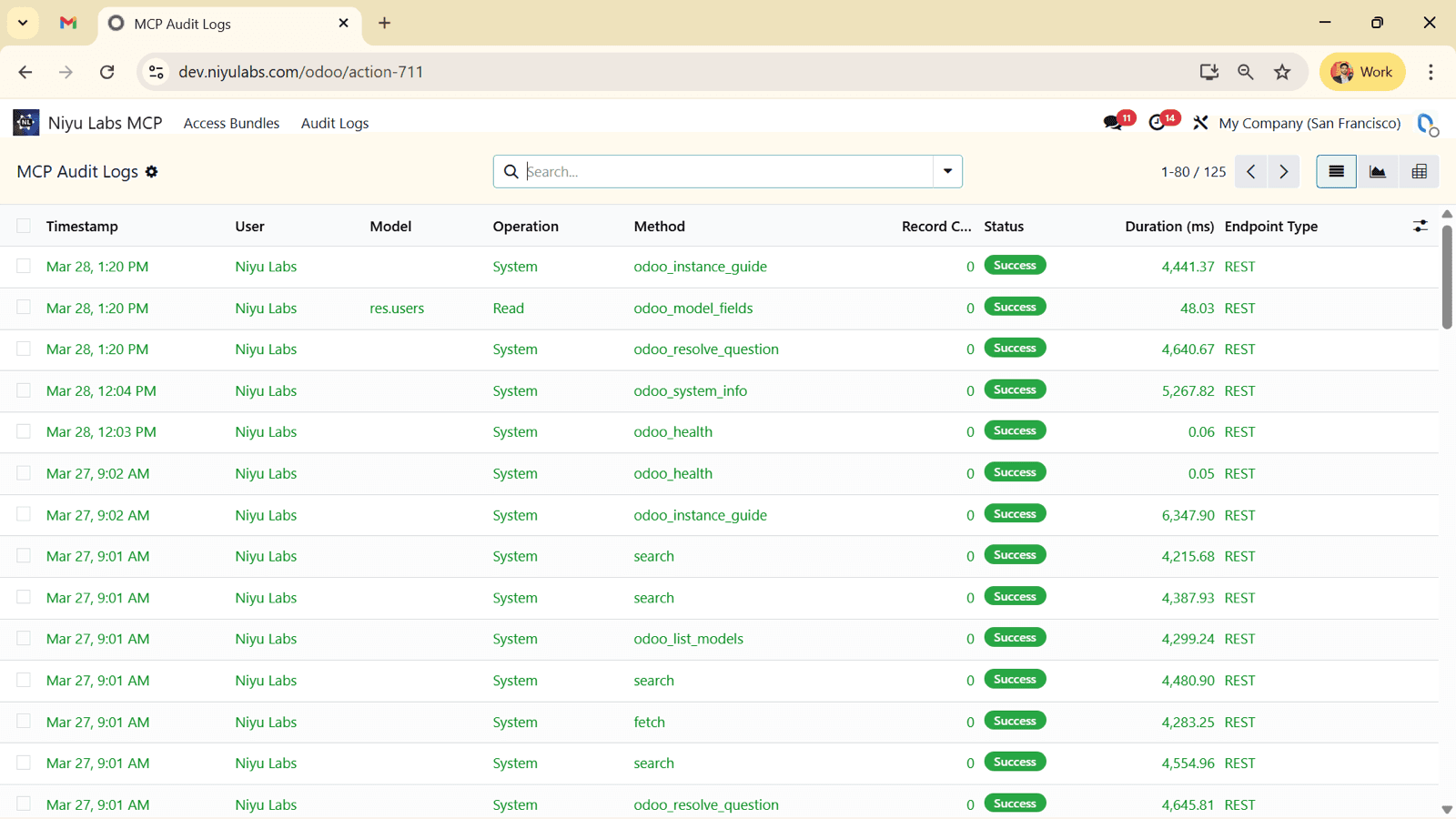Click the Read operation cell
Viewport: 1456px width, 819px height.
point(509,308)
